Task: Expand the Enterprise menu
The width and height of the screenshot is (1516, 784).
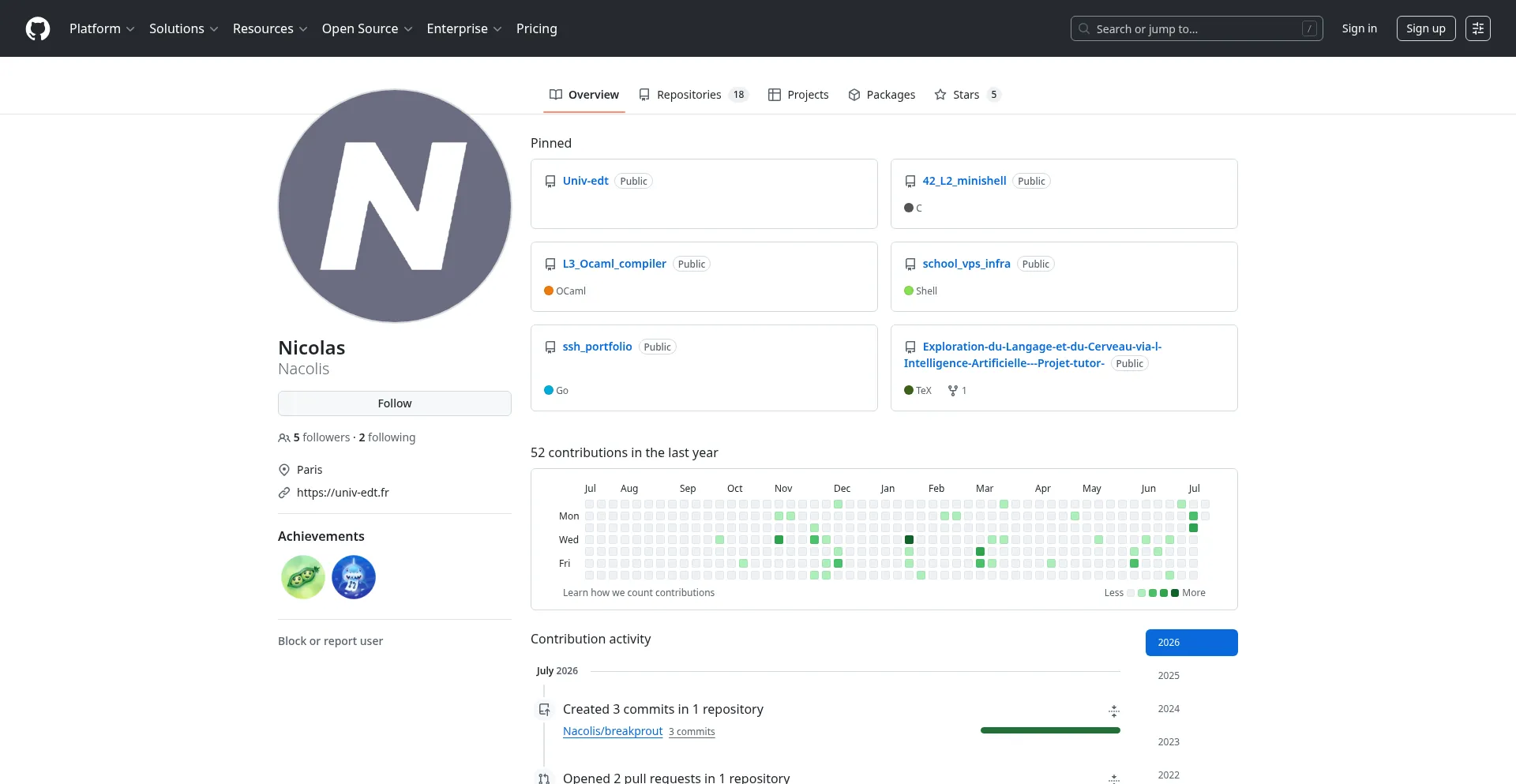Action: 464,28
